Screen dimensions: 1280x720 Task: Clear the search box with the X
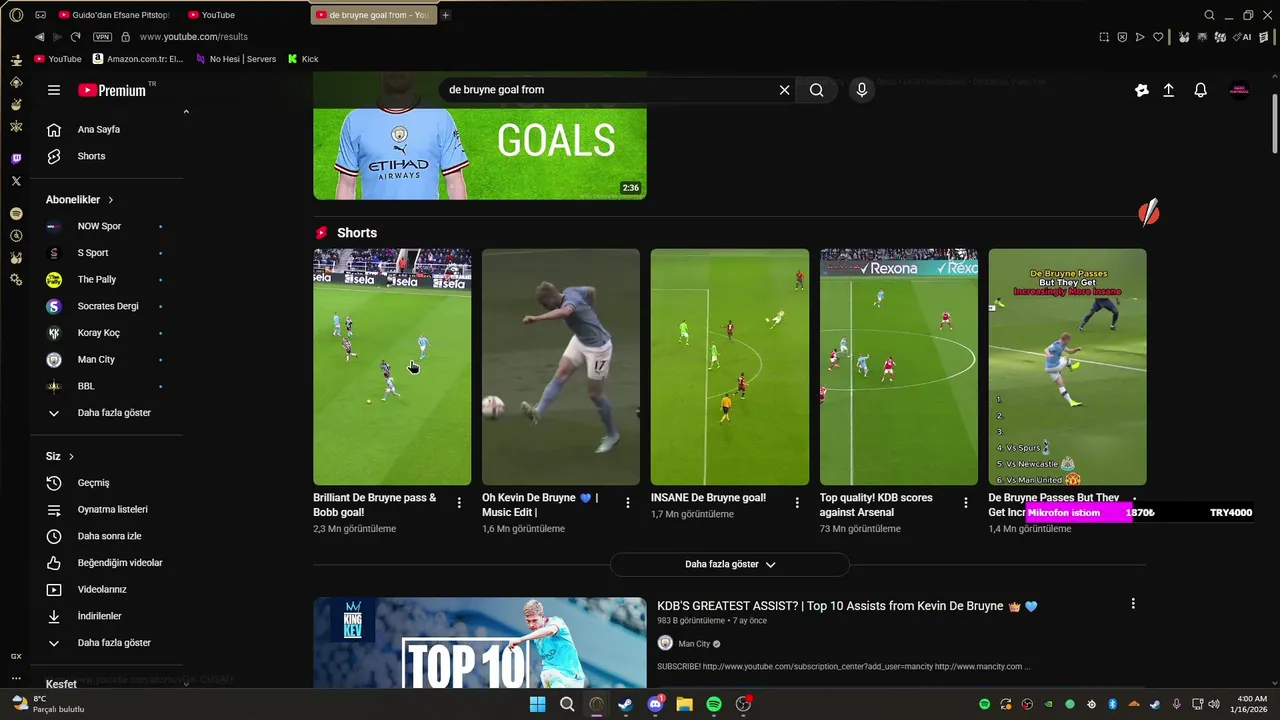tap(784, 90)
